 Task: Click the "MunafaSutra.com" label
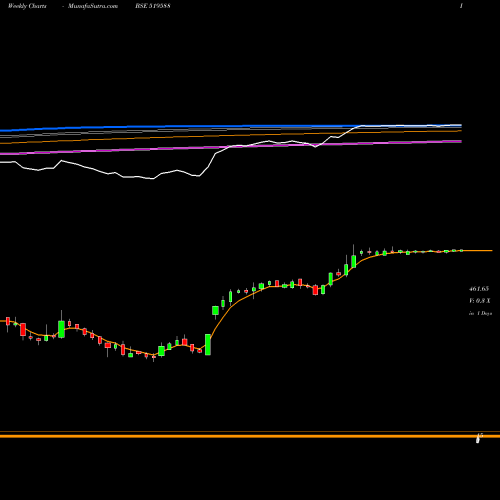[x=93, y=6]
